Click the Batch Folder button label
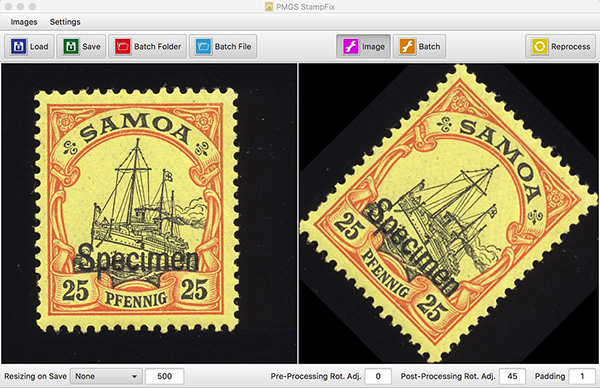 157,47
